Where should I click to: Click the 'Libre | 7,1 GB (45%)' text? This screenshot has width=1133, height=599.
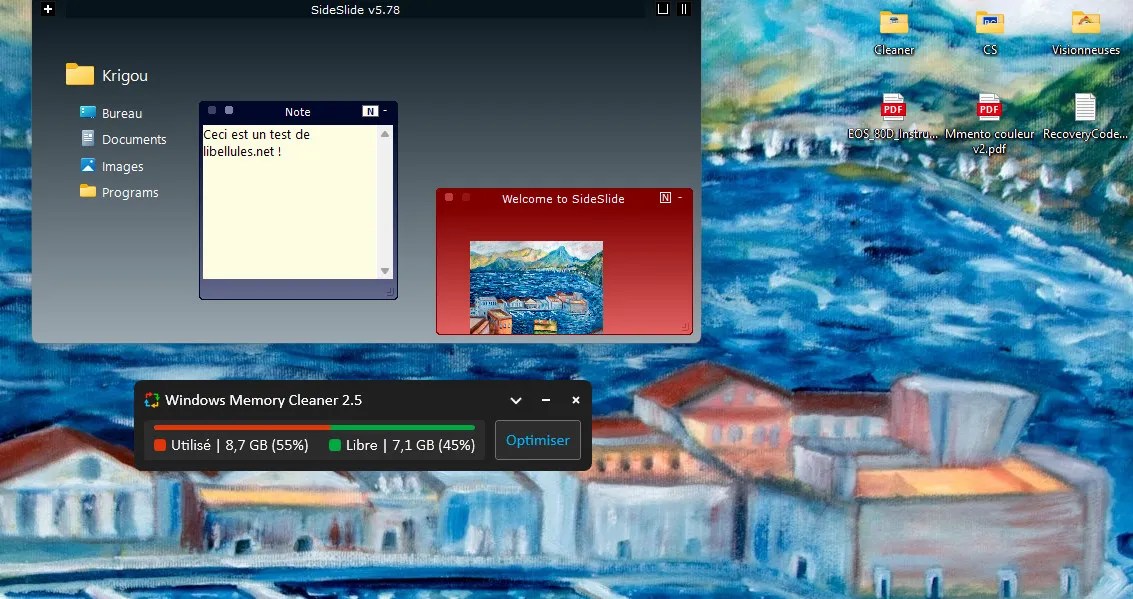410,445
